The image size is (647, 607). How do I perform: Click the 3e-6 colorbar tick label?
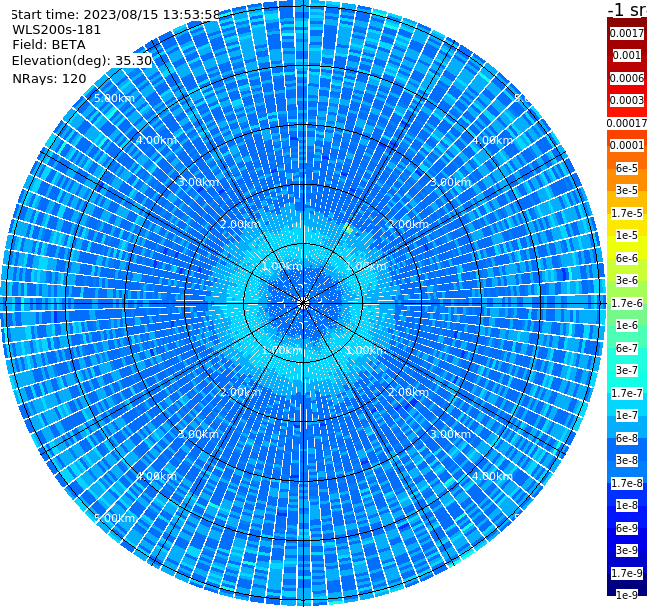tap(627, 280)
